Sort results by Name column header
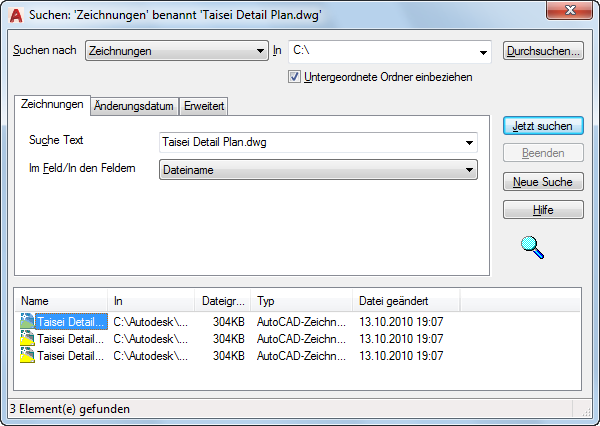 pos(61,301)
